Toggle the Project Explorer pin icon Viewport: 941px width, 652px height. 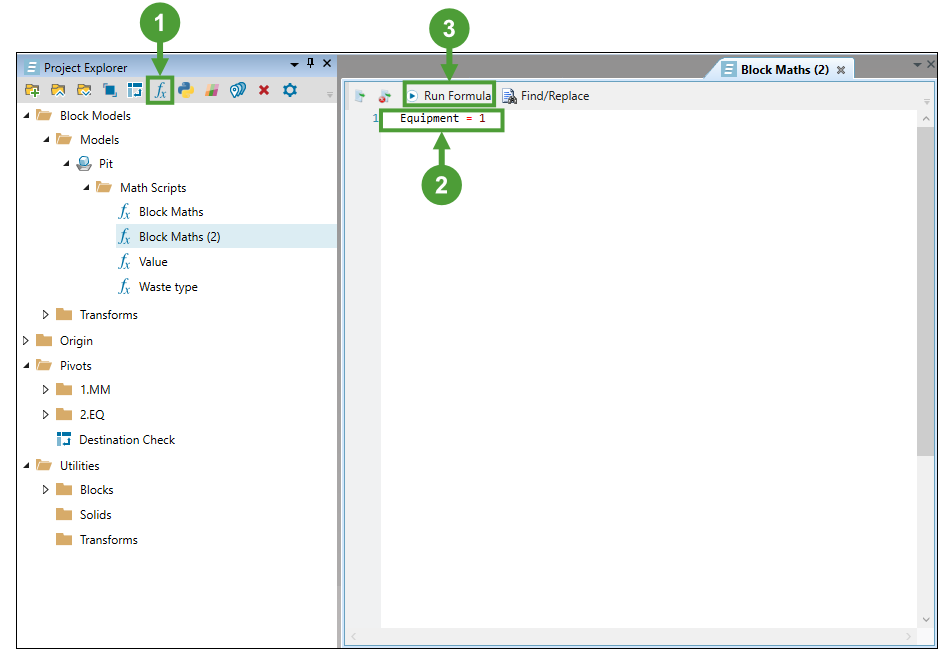[310, 63]
